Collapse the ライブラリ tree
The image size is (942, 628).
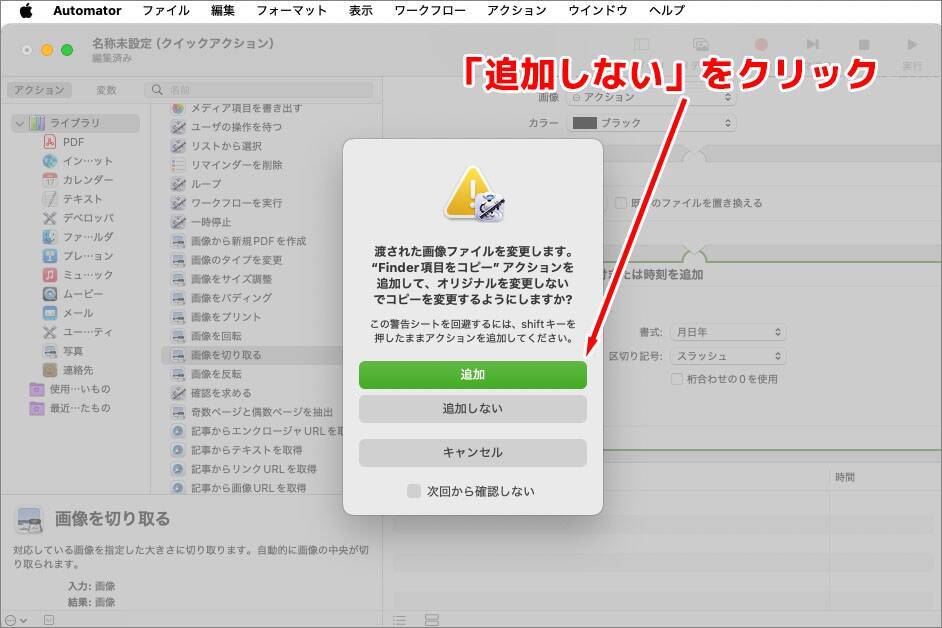[20, 123]
